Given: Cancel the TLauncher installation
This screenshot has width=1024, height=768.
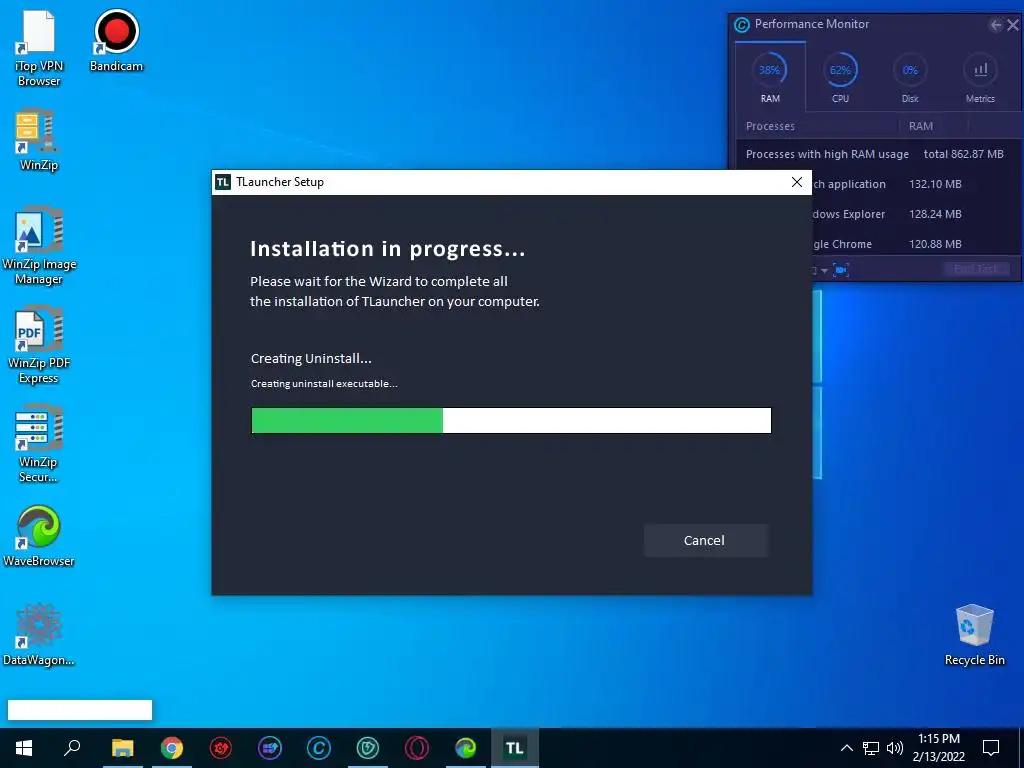Looking at the screenshot, I should [x=705, y=540].
